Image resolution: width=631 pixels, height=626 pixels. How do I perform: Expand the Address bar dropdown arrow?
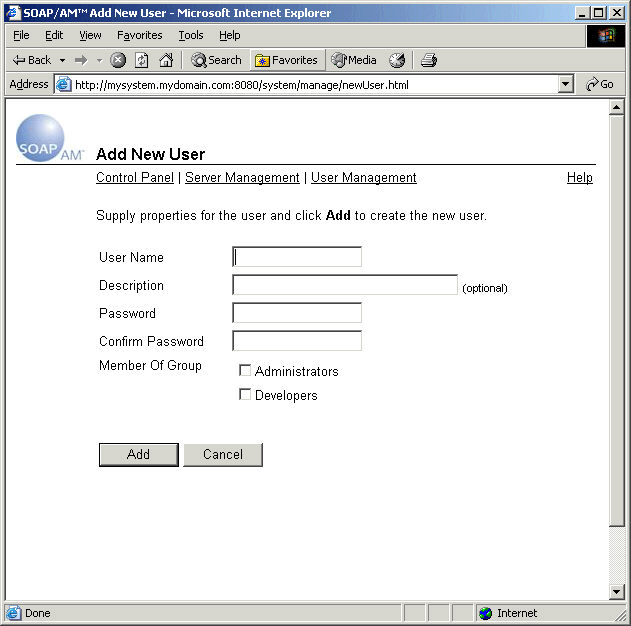click(x=566, y=85)
